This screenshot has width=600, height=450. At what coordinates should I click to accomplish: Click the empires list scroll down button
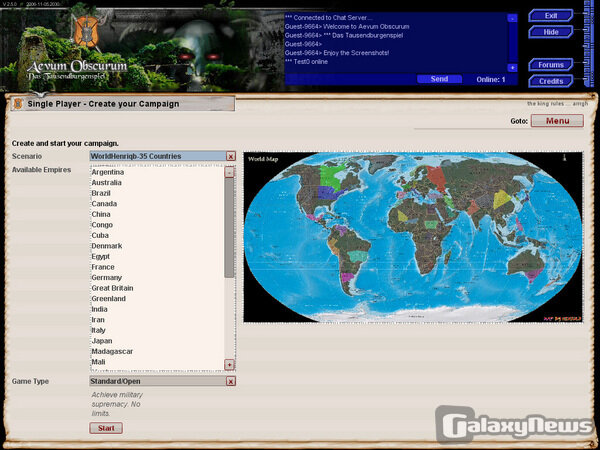coord(229,365)
